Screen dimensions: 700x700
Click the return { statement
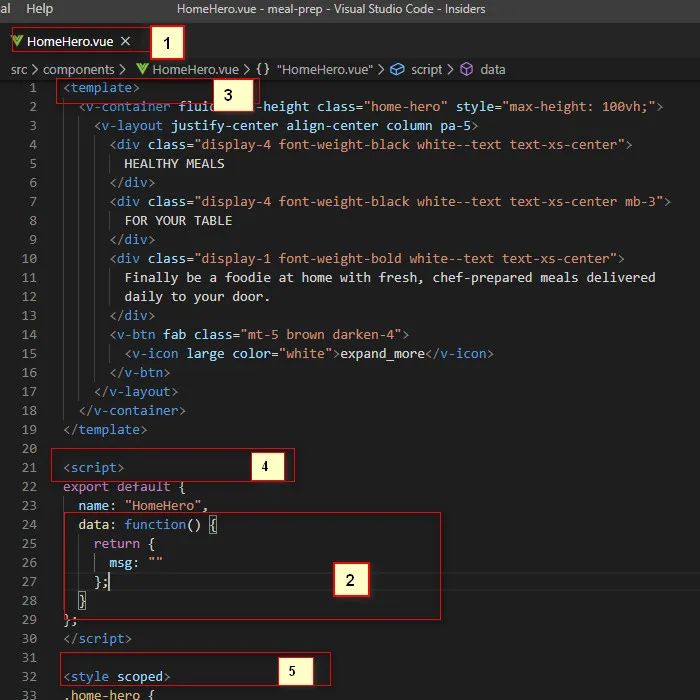(124, 544)
